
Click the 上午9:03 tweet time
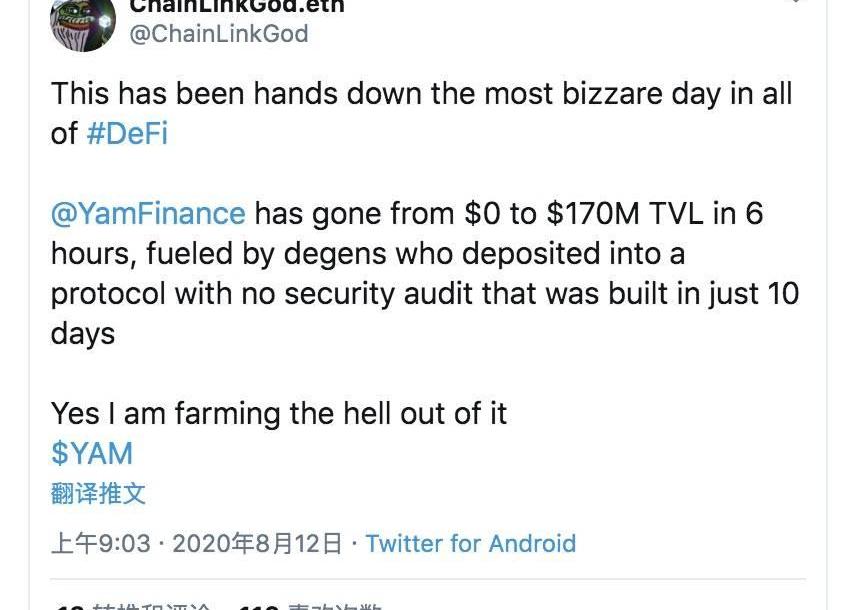pyautogui.click(x=101, y=543)
